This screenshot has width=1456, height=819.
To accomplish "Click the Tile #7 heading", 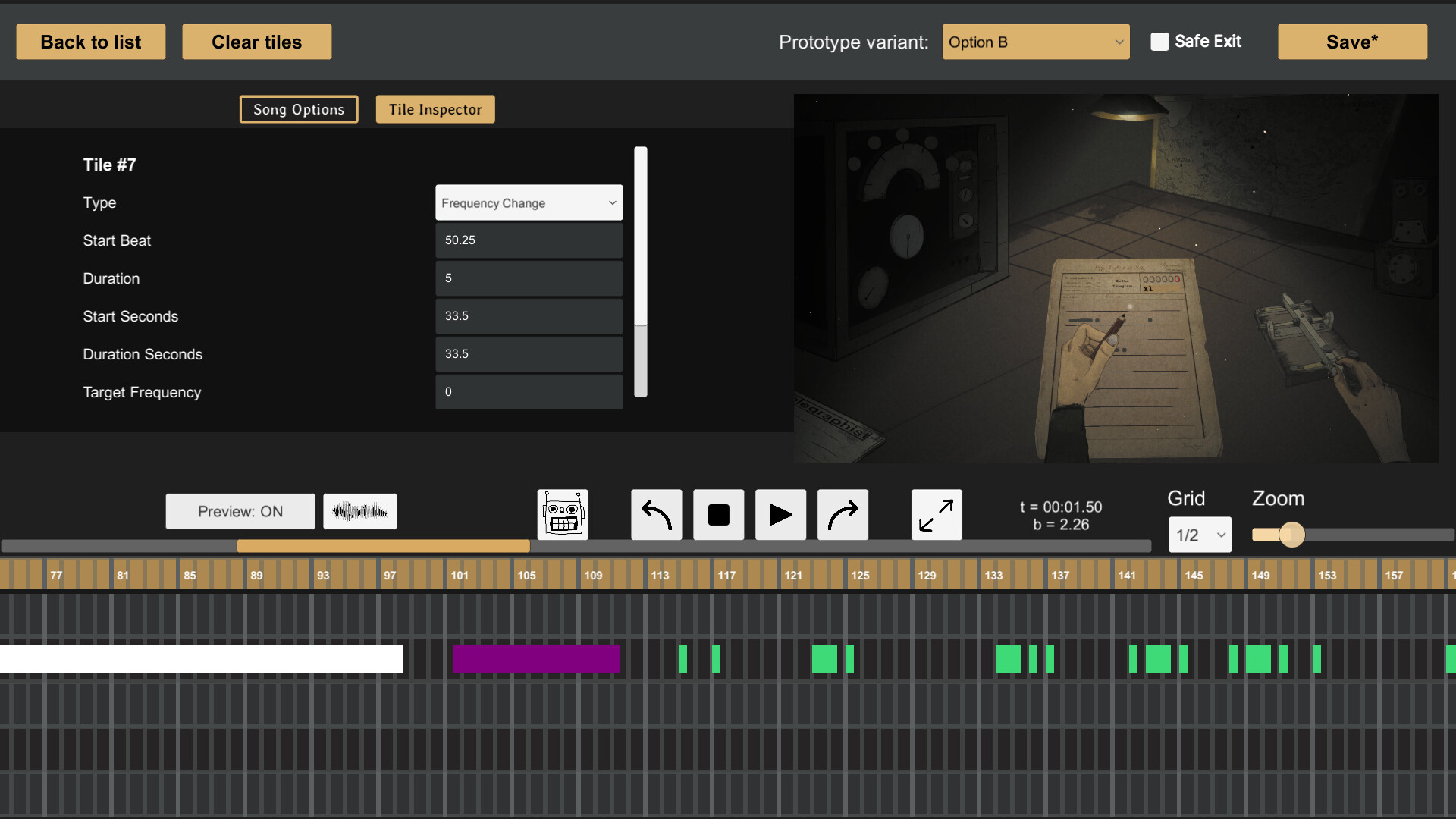I will pyautogui.click(x=109, y=165).
